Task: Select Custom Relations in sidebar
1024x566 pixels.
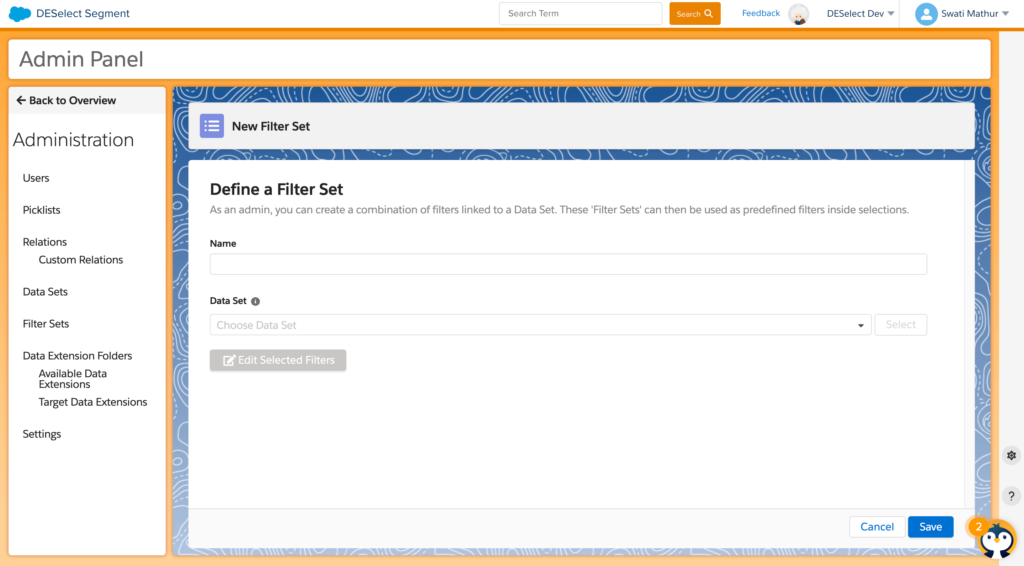Action: pyautogui.click(x=81, y=260)
